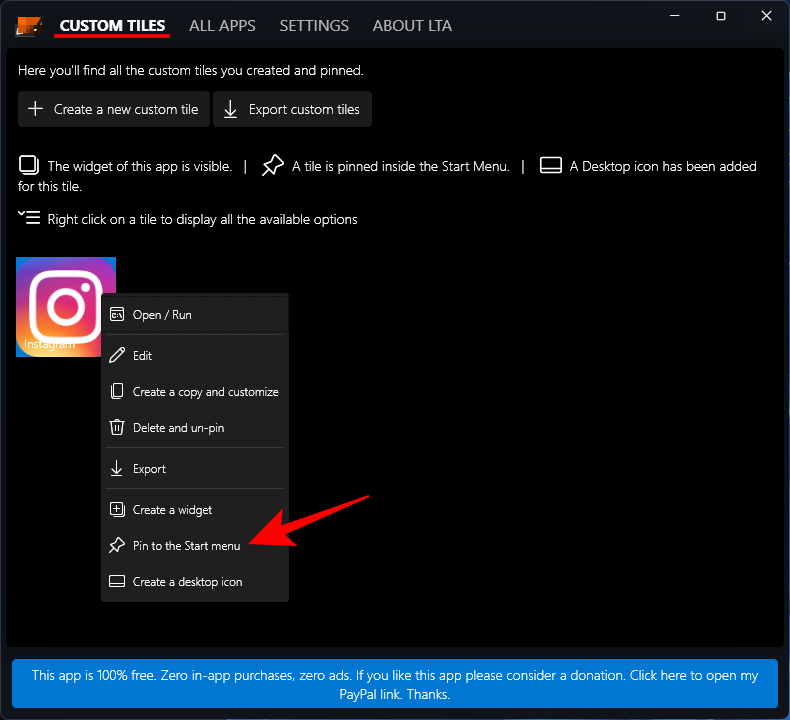Select Delete and un-pin option

tap(178, 428)
